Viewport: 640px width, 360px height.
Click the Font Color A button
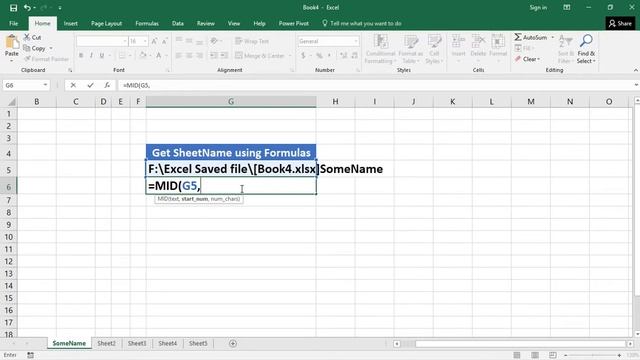(159, 55)
